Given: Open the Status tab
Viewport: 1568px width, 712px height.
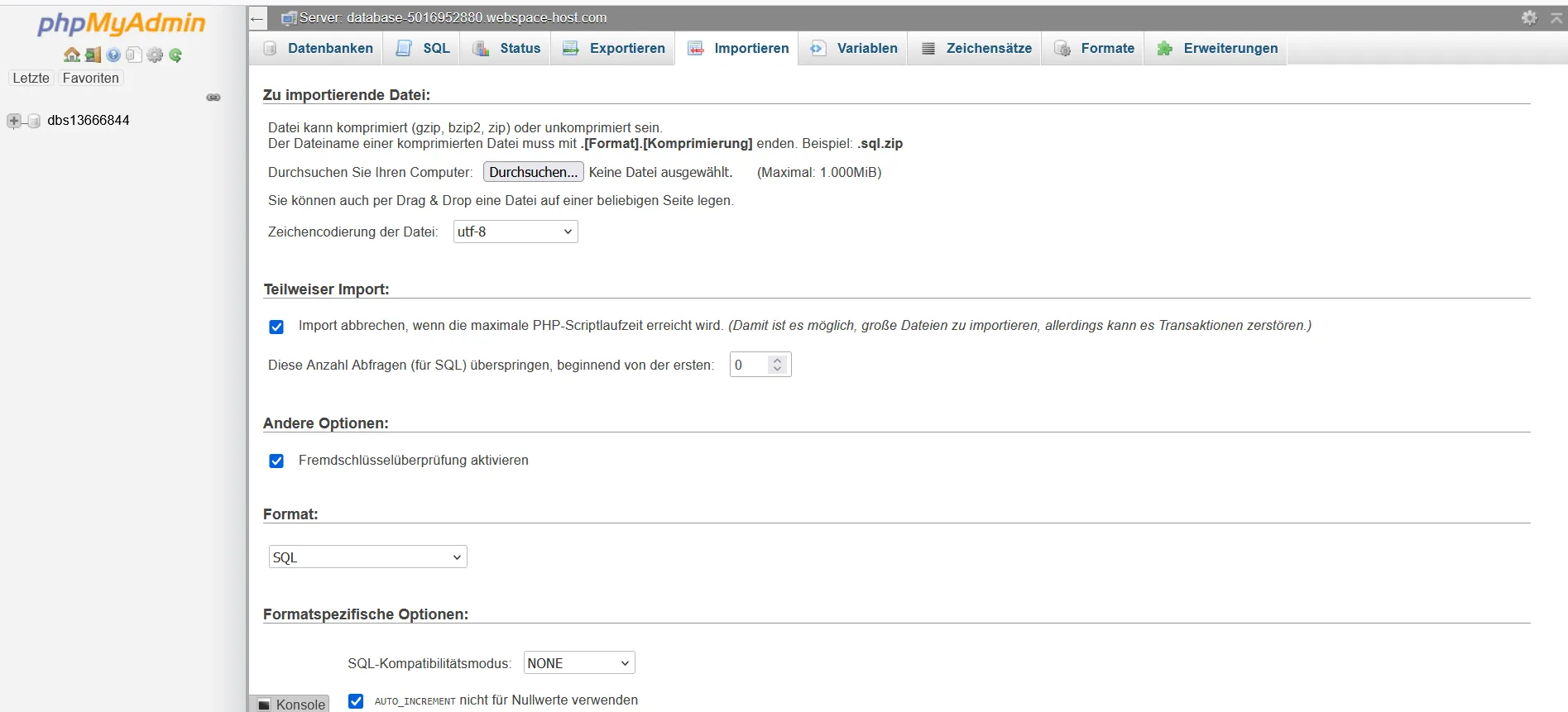Looking at the screenshot, I should pos(506,49).
